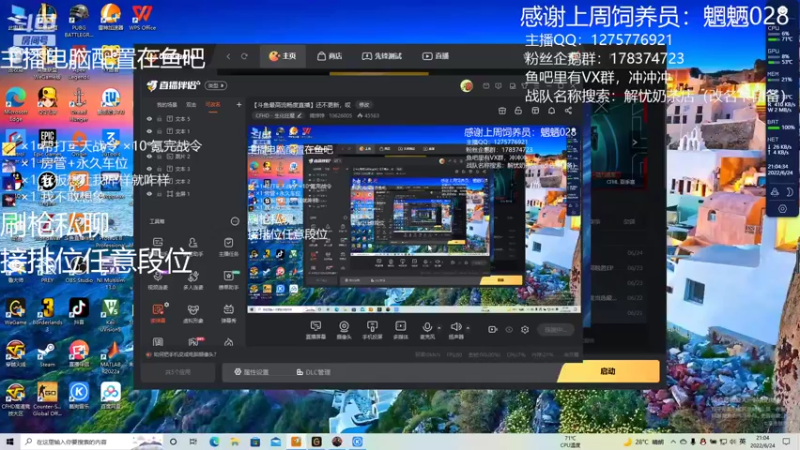Click the share icon in 直播伴侣 header
The width and height of the screenshot is (800, 450).
(568, 111)
